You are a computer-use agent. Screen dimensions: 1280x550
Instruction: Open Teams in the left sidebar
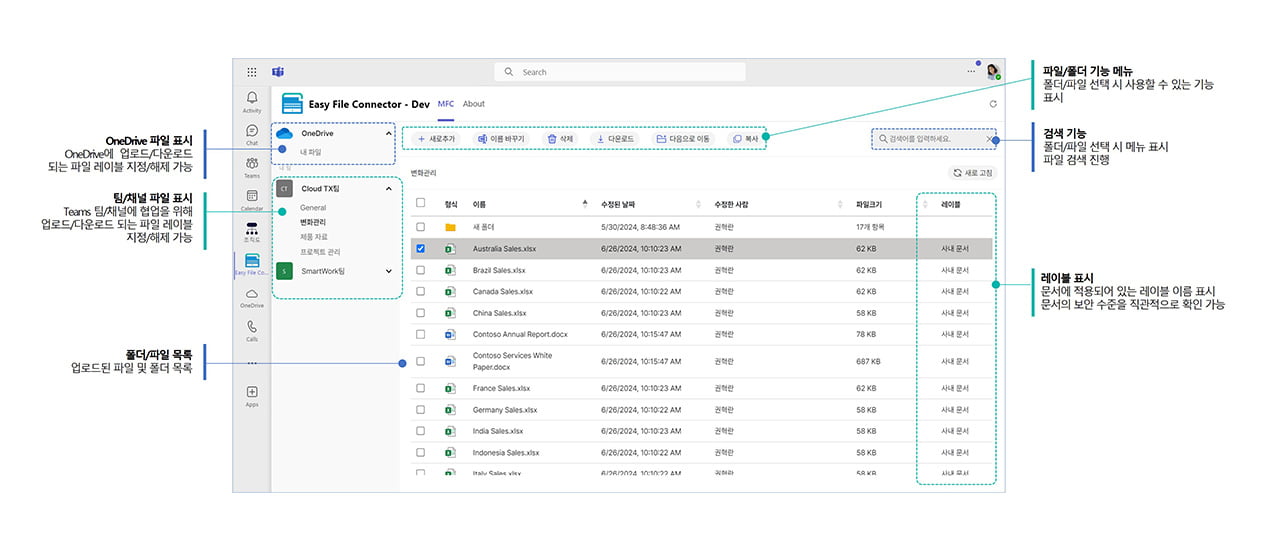coord(252,167)
